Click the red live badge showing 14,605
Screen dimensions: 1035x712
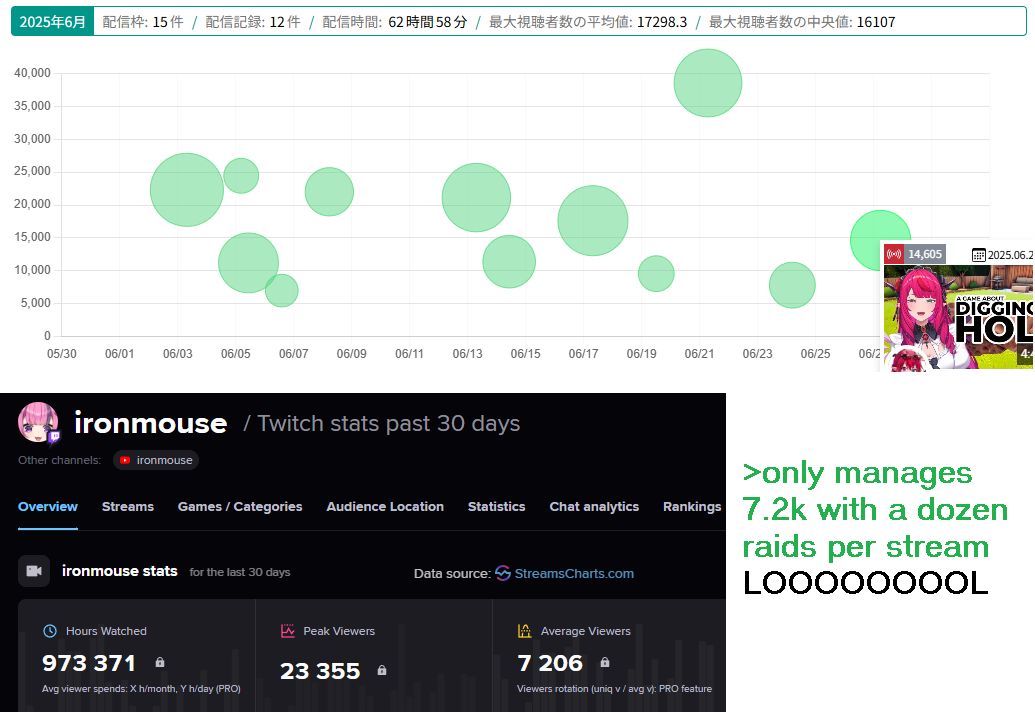coord(915,254)
